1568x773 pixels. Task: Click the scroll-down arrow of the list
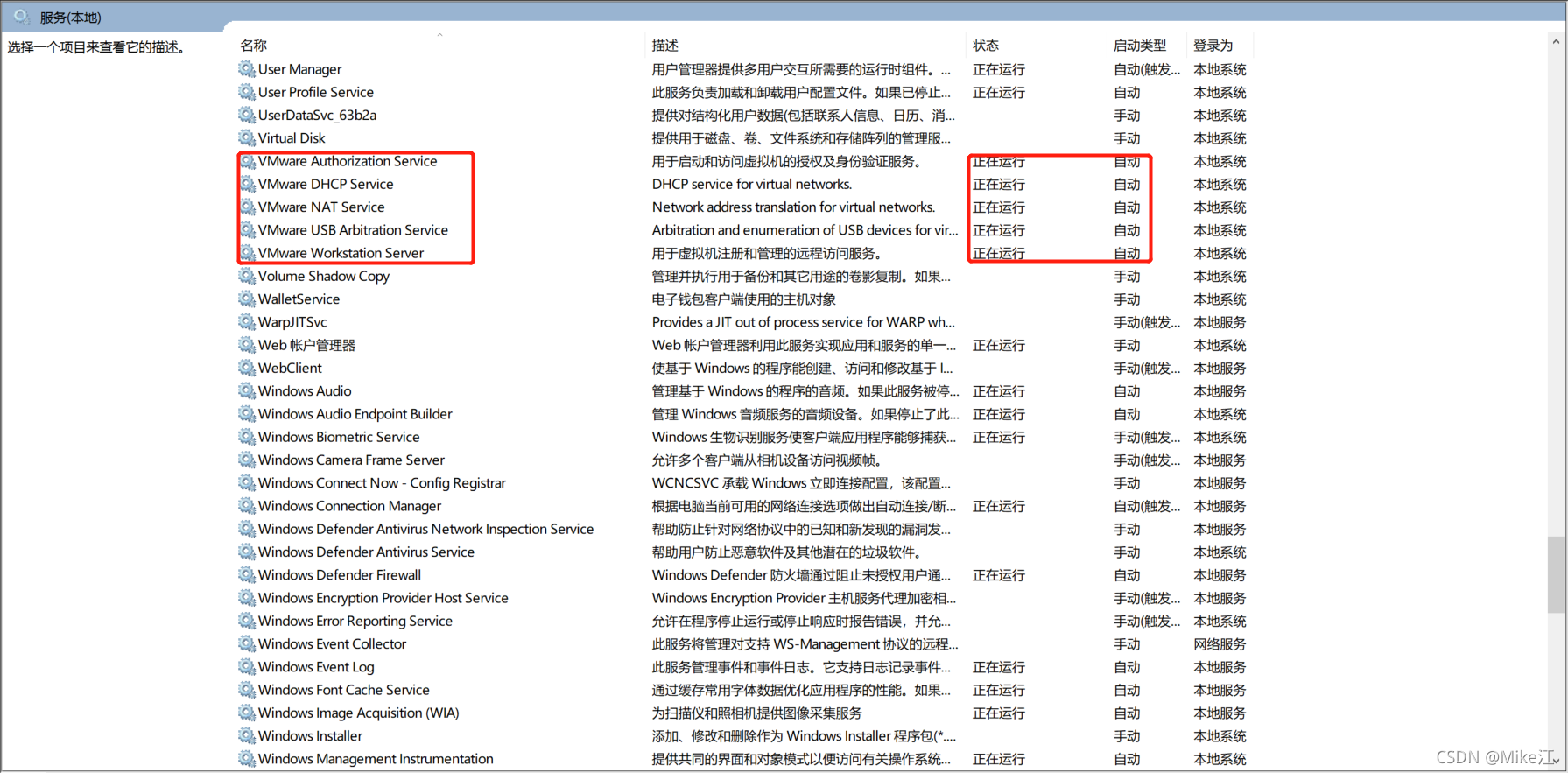tap(1556, 760)
